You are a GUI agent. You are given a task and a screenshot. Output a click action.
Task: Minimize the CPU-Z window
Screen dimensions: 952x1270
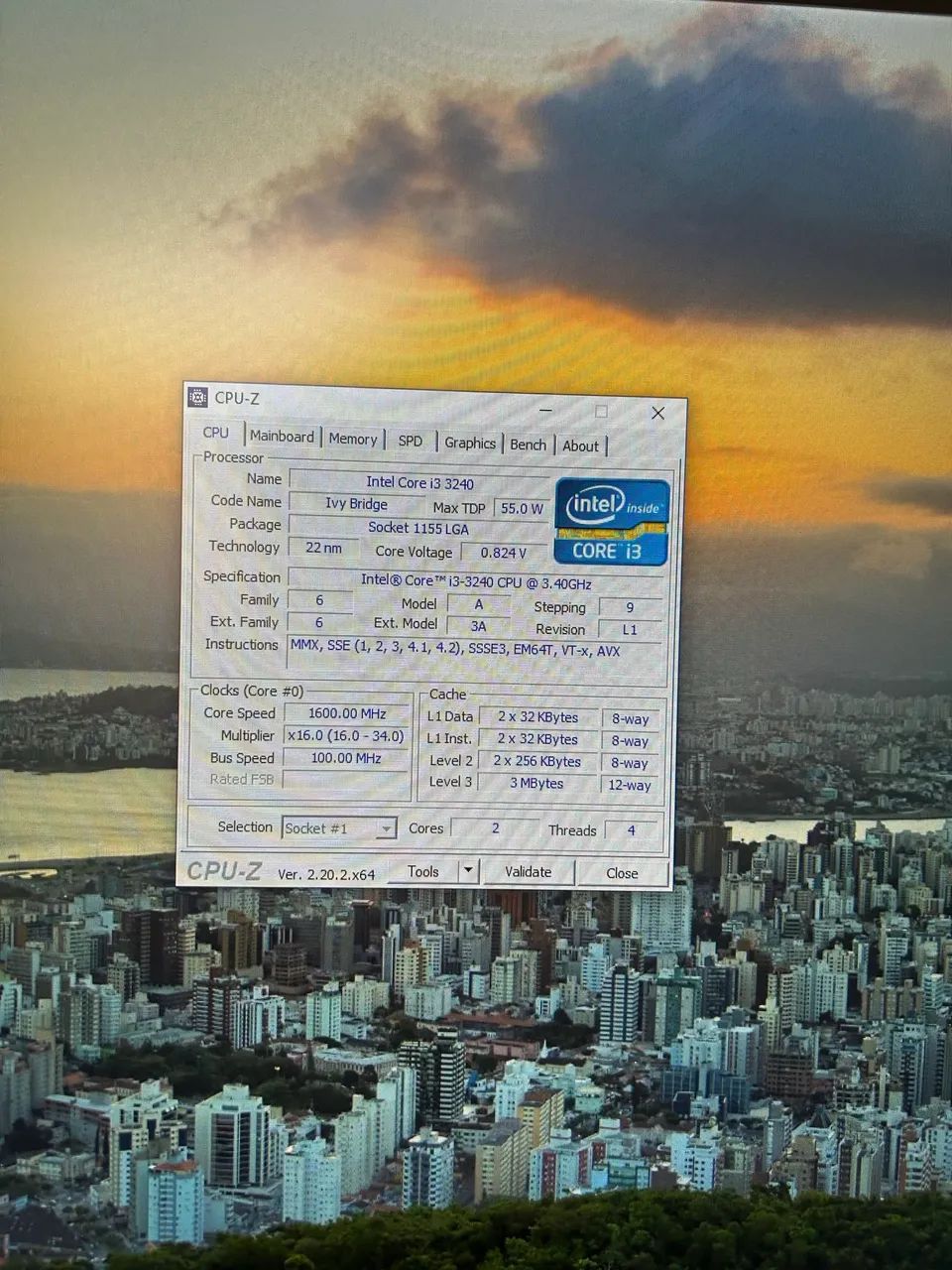546,409
